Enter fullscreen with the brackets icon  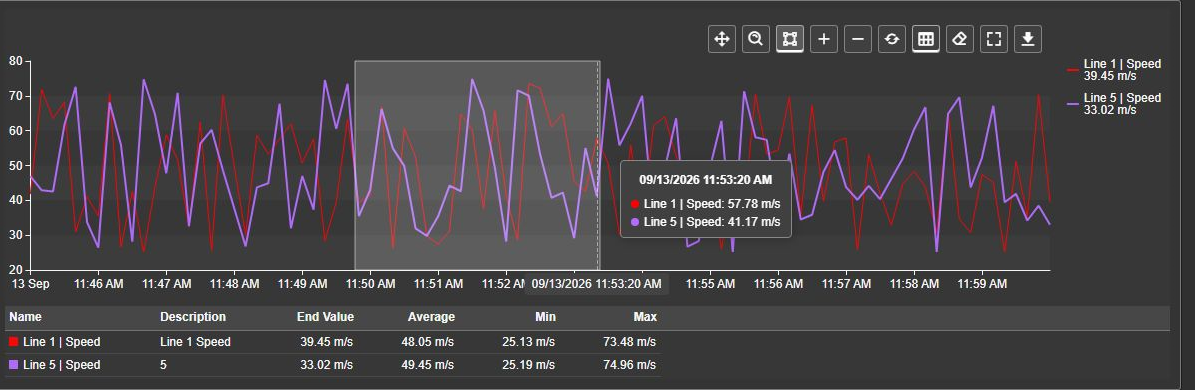(x=994, y=39)
